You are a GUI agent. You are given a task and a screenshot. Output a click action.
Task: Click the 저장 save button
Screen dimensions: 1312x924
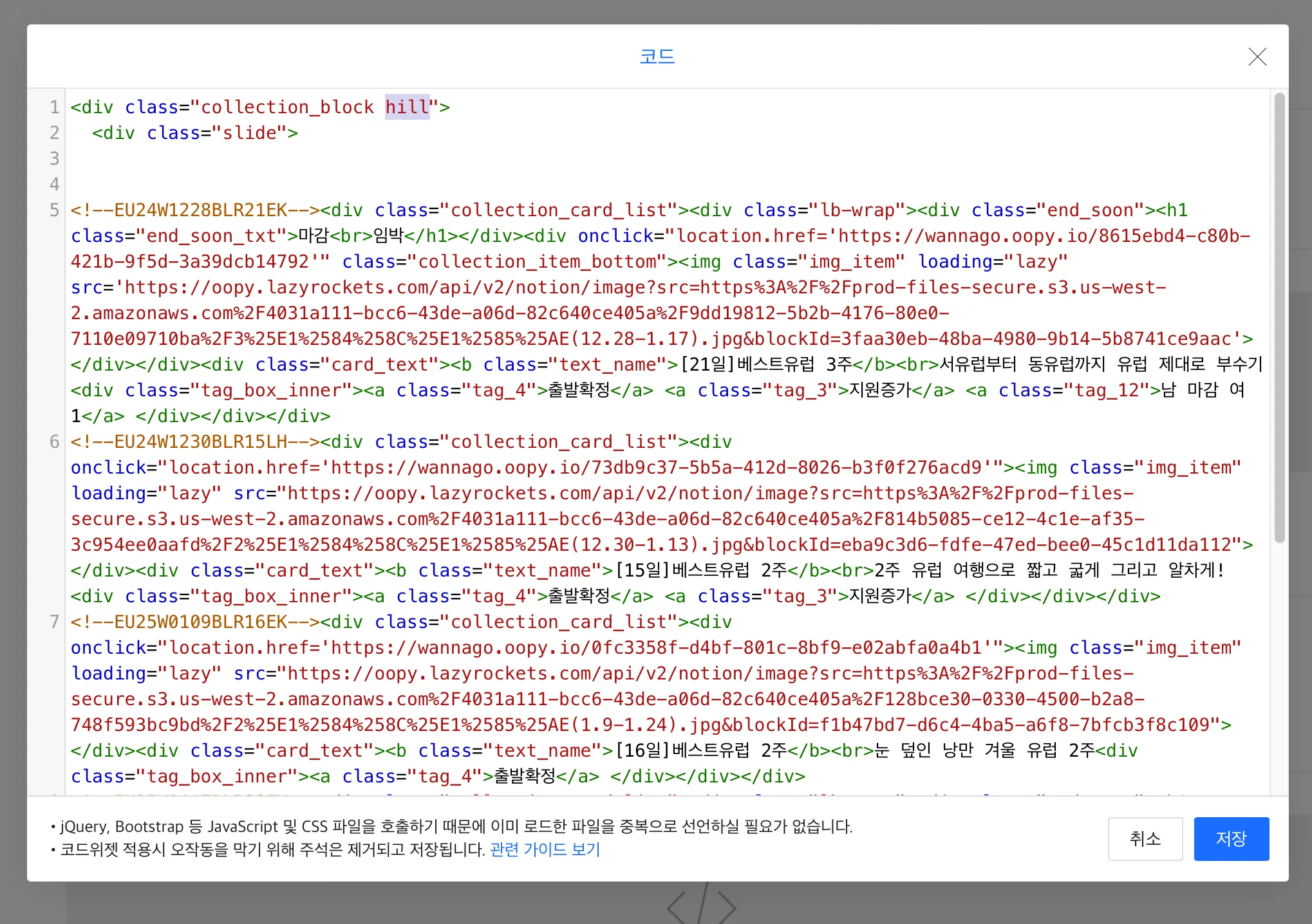[1231, 838]
